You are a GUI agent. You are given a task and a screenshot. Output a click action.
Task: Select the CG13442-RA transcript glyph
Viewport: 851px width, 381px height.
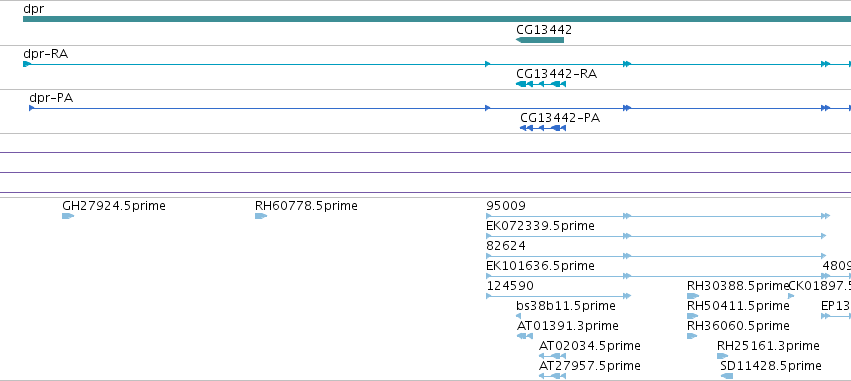541,84
